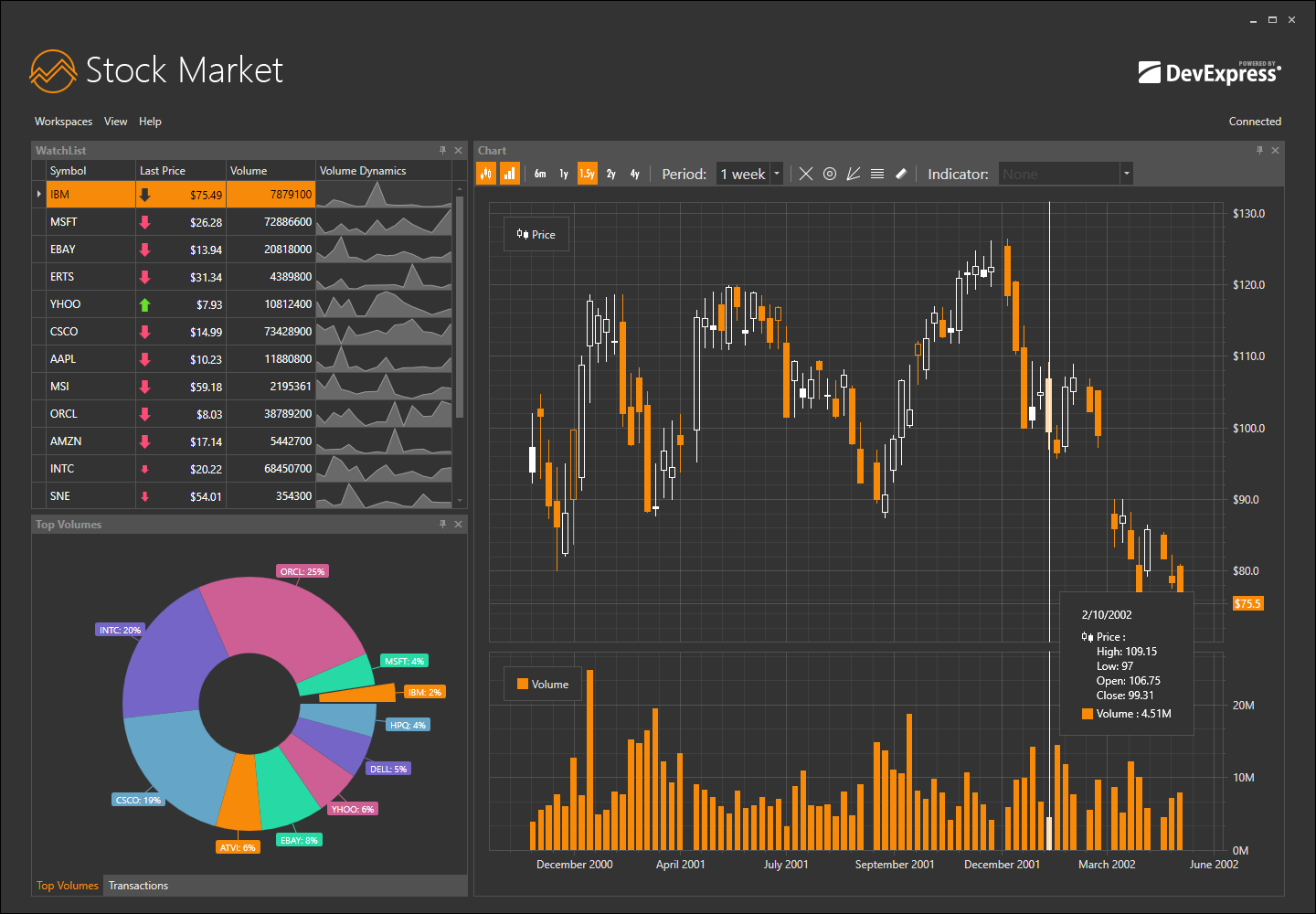Switch the chart to 2y range

click(610, 173)
